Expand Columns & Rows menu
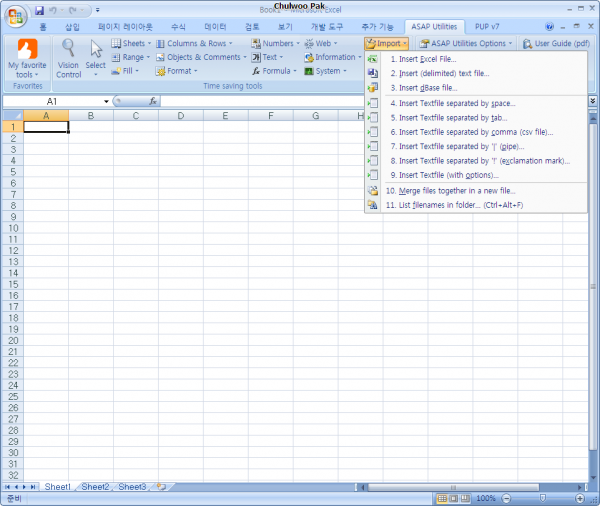This screenshot has height=506, width=600. 194,43
